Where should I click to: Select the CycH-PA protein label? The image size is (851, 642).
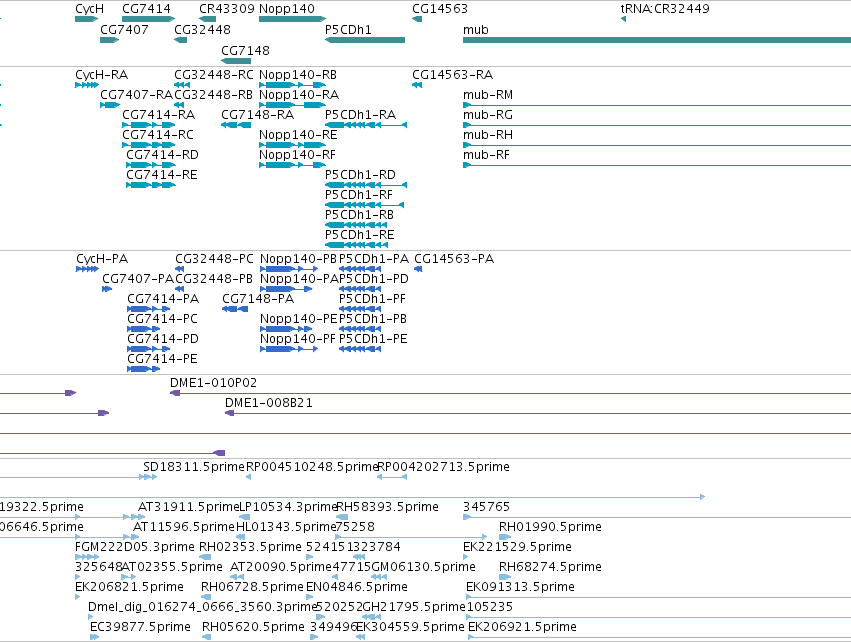(x=102, y=259)
